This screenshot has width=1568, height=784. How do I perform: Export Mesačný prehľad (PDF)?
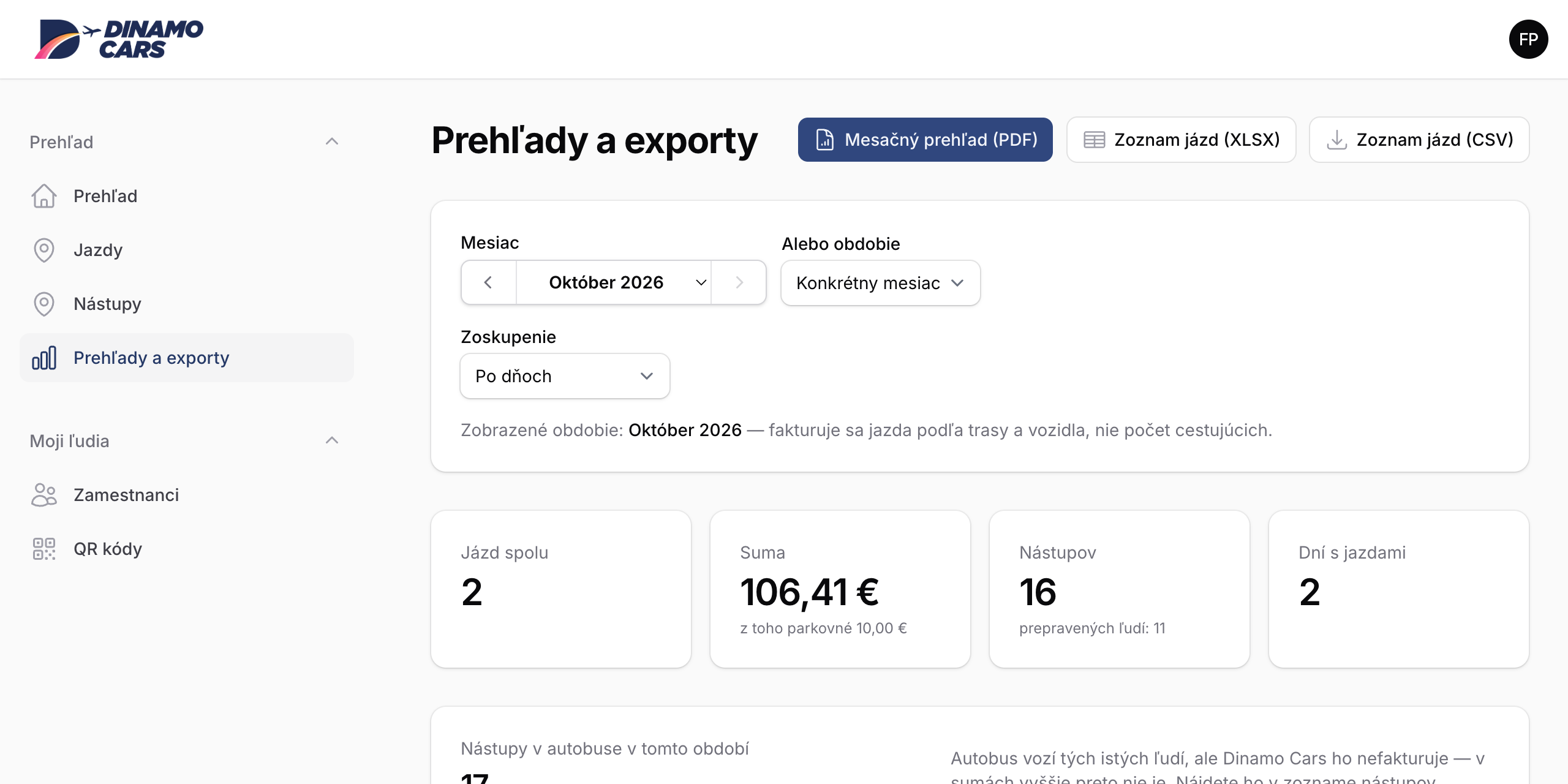(x=925, y=140)
